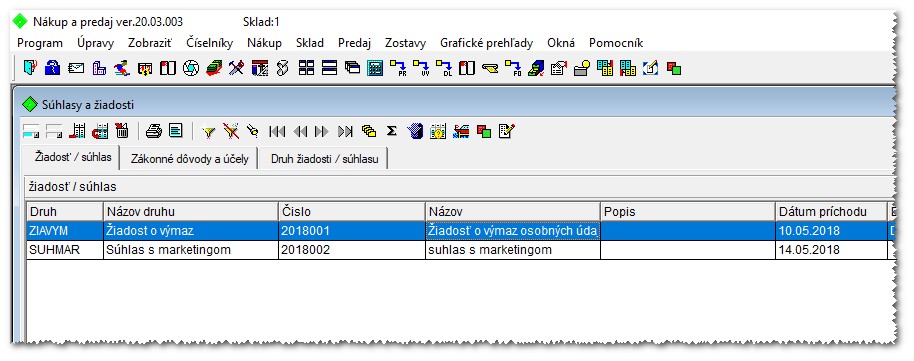Image resolution: width=914 pixels, height=361 pixels.
Task: Go to next record arrow icon
Action: [321, 131]
